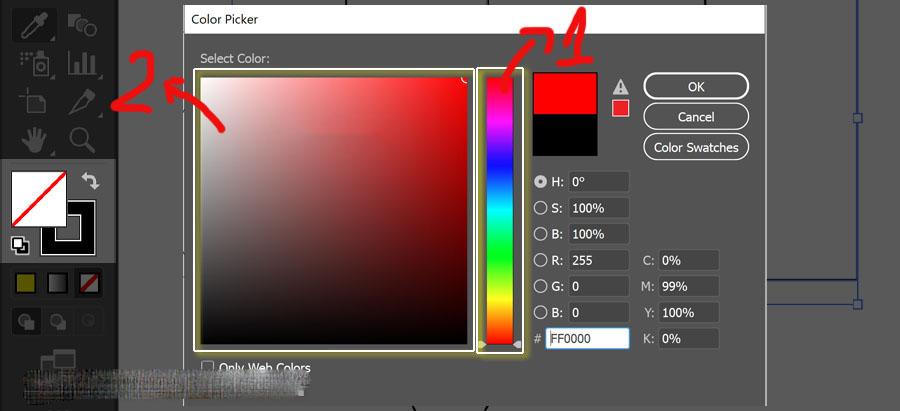Select the Blend tool

82,25
